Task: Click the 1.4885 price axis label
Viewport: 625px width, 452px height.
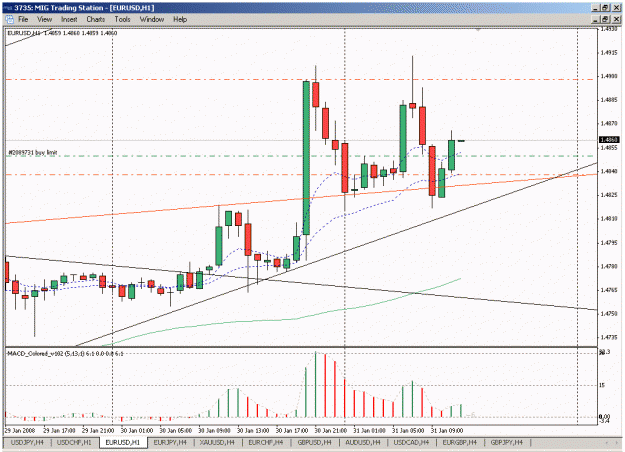Action: pyautogui.click(x=609, y=100)
